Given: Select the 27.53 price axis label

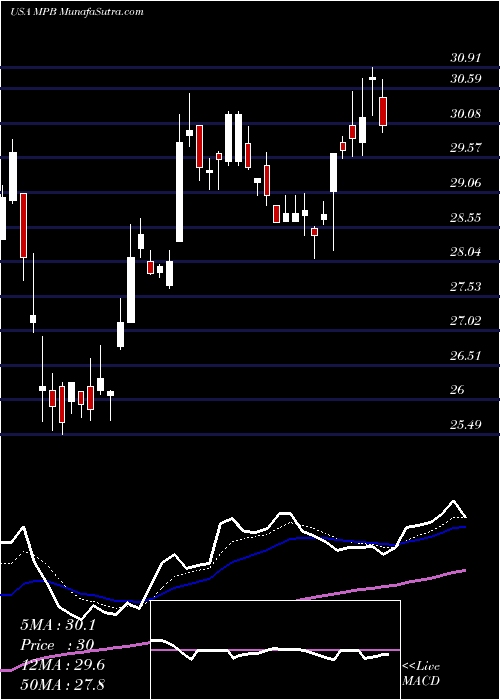Looking at the screenshot, I should [x=466, y=287].
